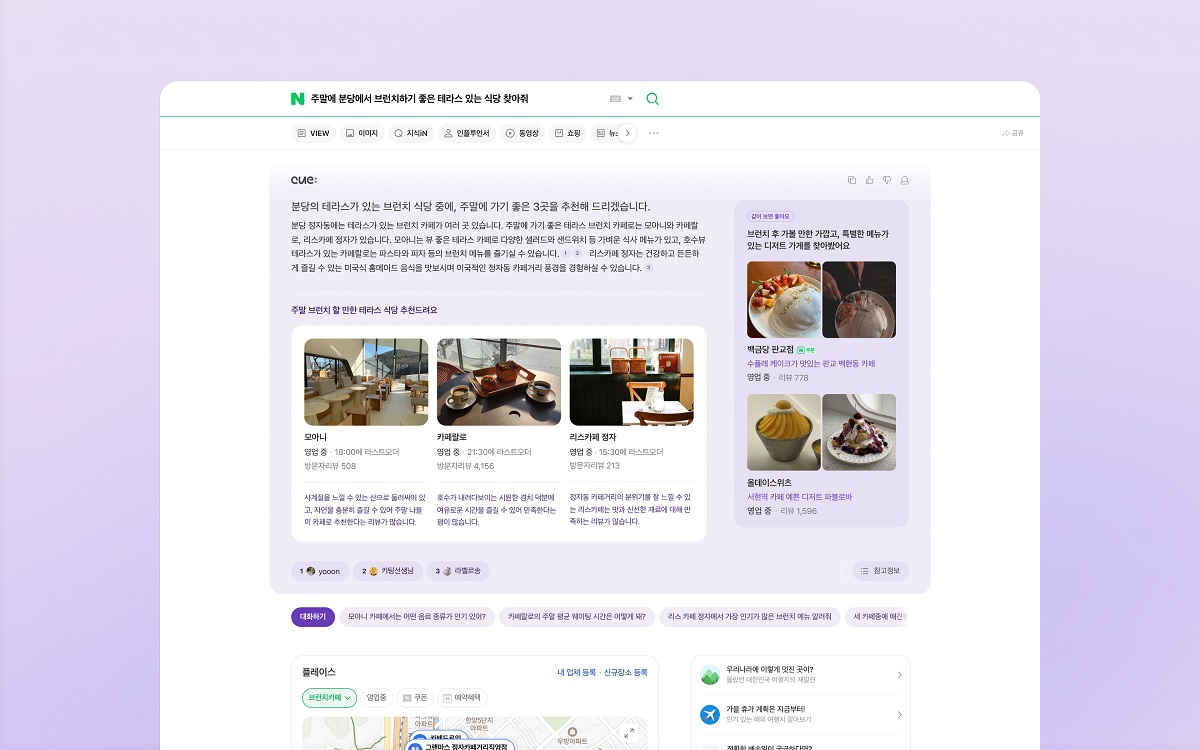Open source 1 yooon chip
Screen dimensions: 1200x750
click(x=320, y=571)
